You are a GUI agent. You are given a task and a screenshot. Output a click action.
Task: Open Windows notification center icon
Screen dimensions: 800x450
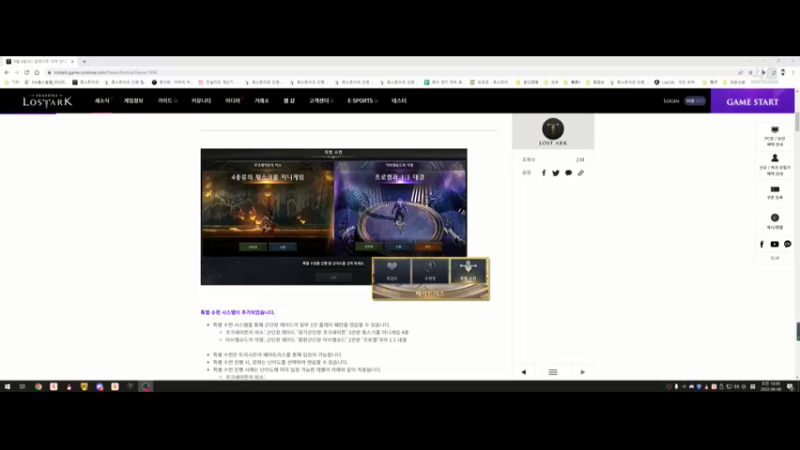[790, 387]
